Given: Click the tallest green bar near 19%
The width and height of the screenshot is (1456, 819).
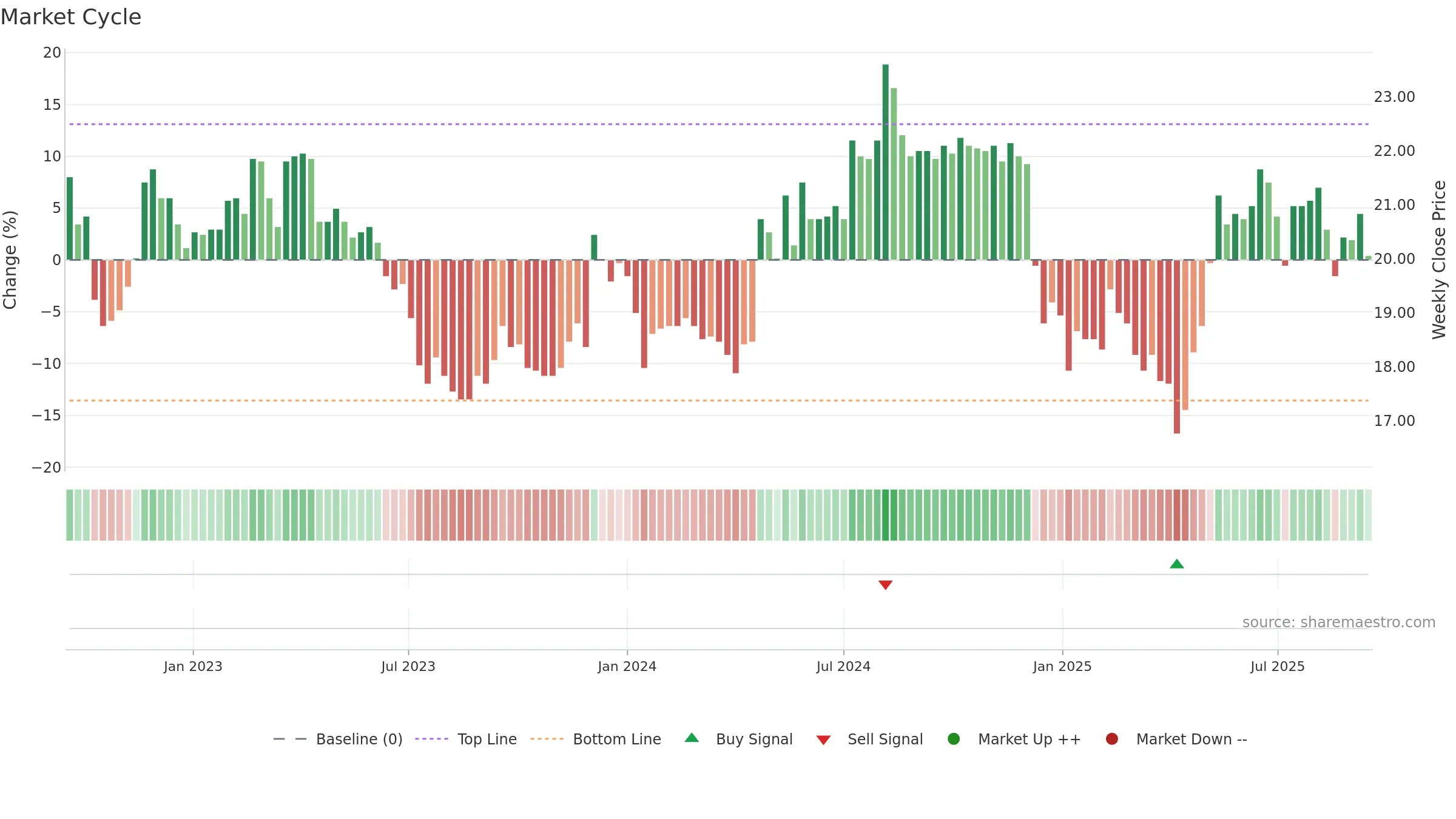Looking at the screenshot, I should 886,162.
